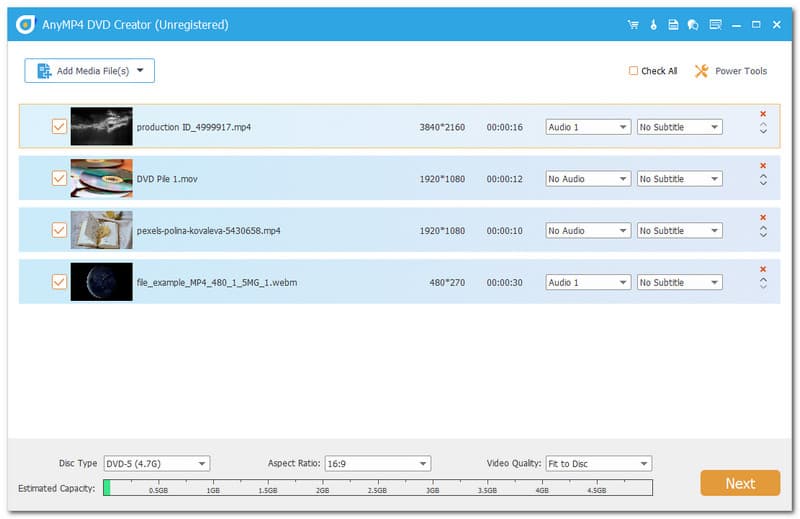Click the orange Next button
The height and width of the screenshot is (519, 800).
[740, 483]
